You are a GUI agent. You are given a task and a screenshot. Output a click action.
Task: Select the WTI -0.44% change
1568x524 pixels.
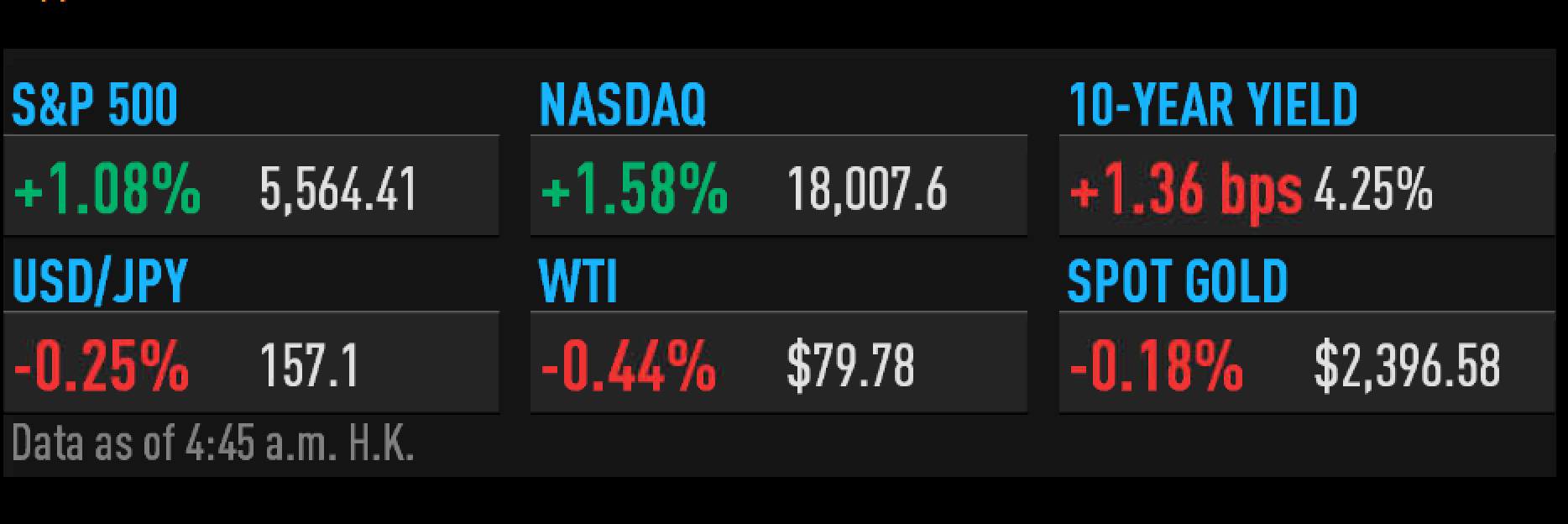coord(629,366)
